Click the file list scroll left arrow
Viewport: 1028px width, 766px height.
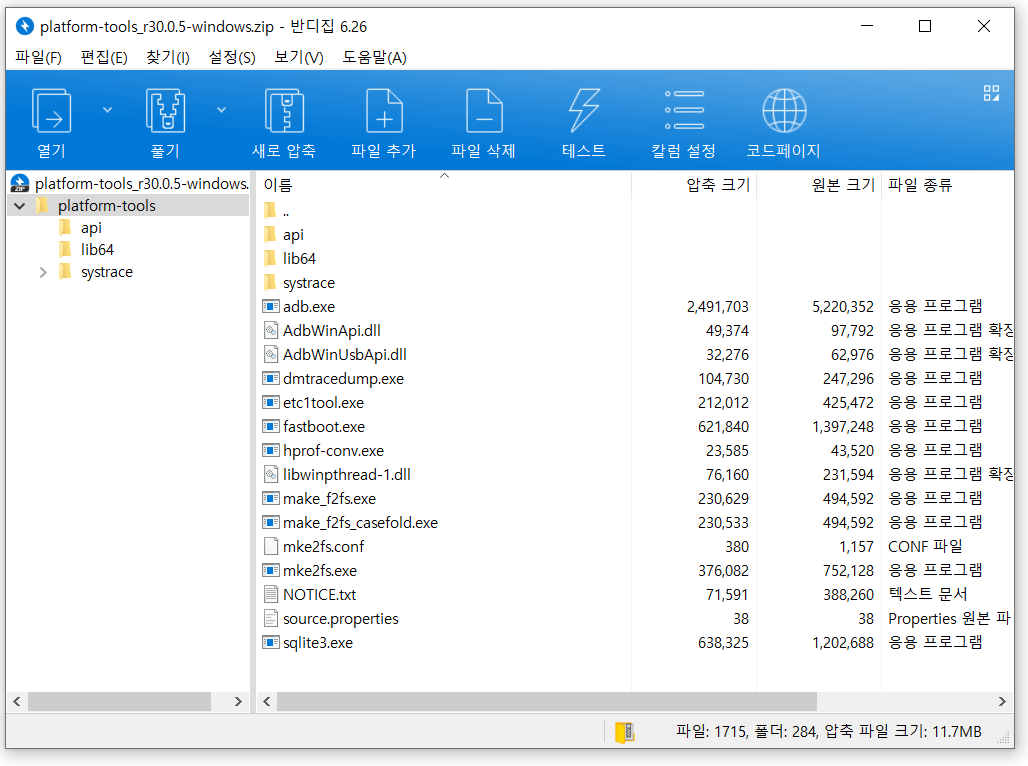click(x=267, y=702)
